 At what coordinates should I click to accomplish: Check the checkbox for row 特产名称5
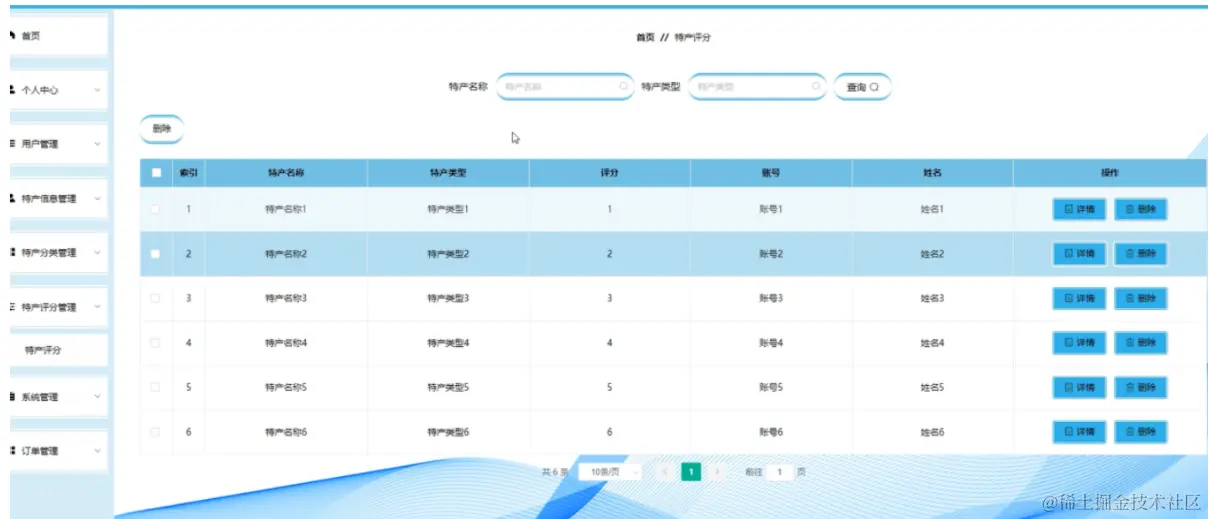155,387
